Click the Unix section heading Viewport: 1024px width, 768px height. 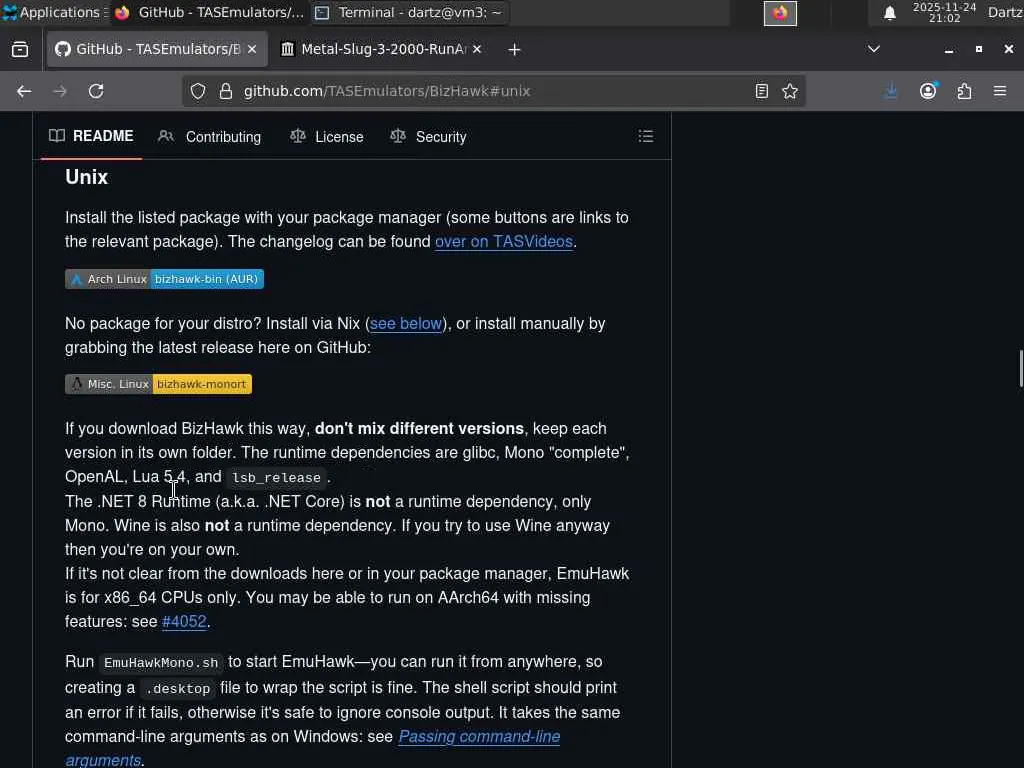pos(86,177)
